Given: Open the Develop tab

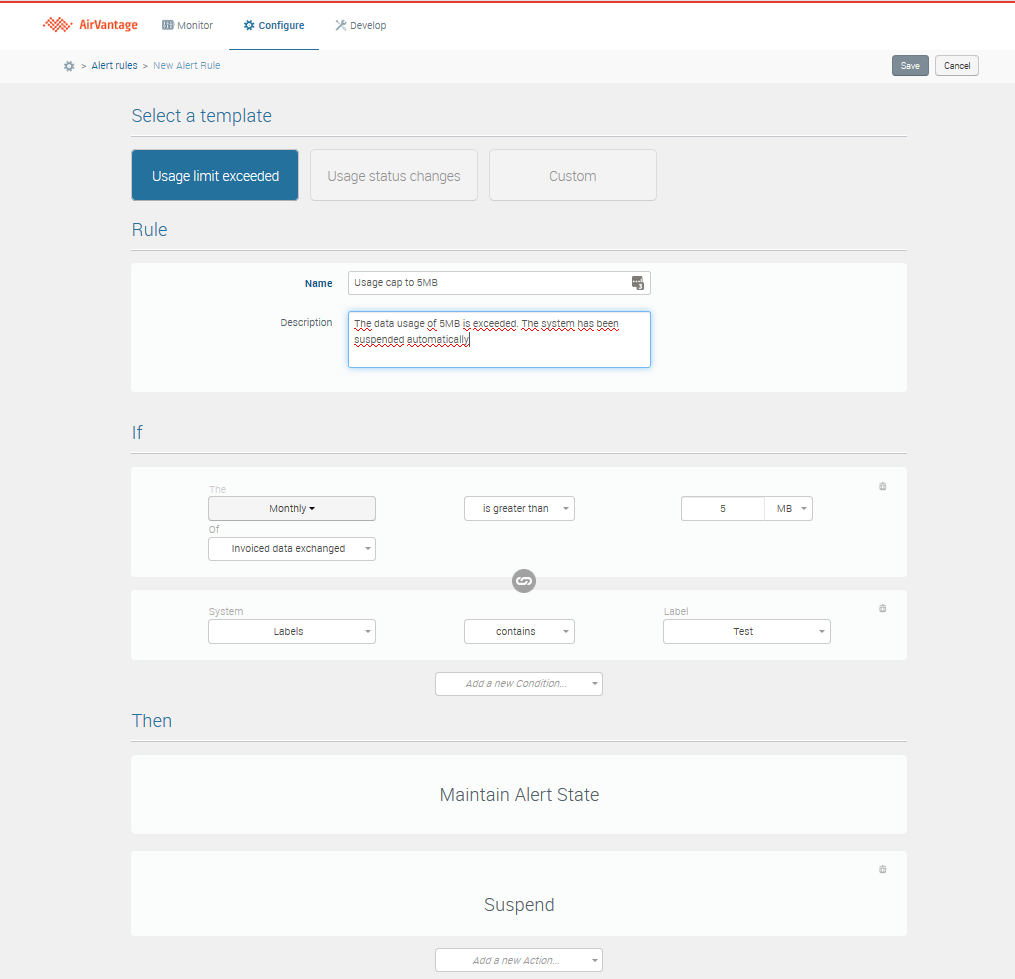Looking at the screenshot, I should point(360,25).
